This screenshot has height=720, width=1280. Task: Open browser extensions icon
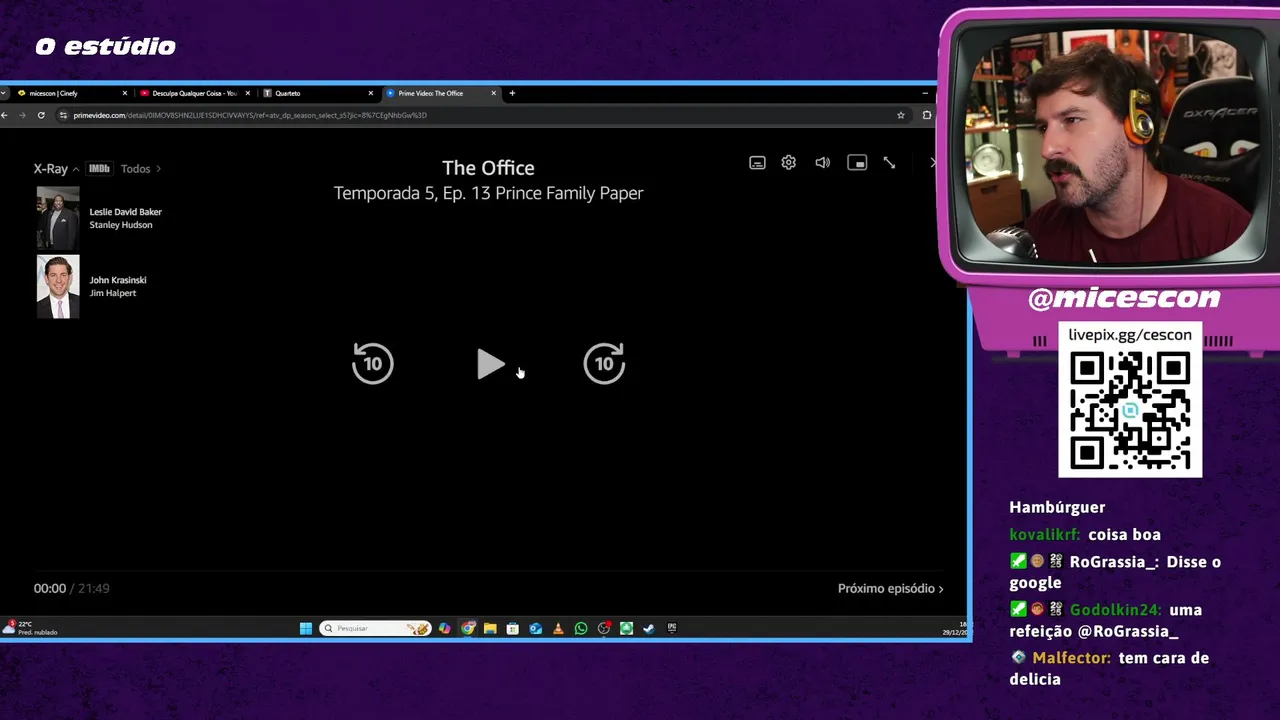tap(926, 115)
